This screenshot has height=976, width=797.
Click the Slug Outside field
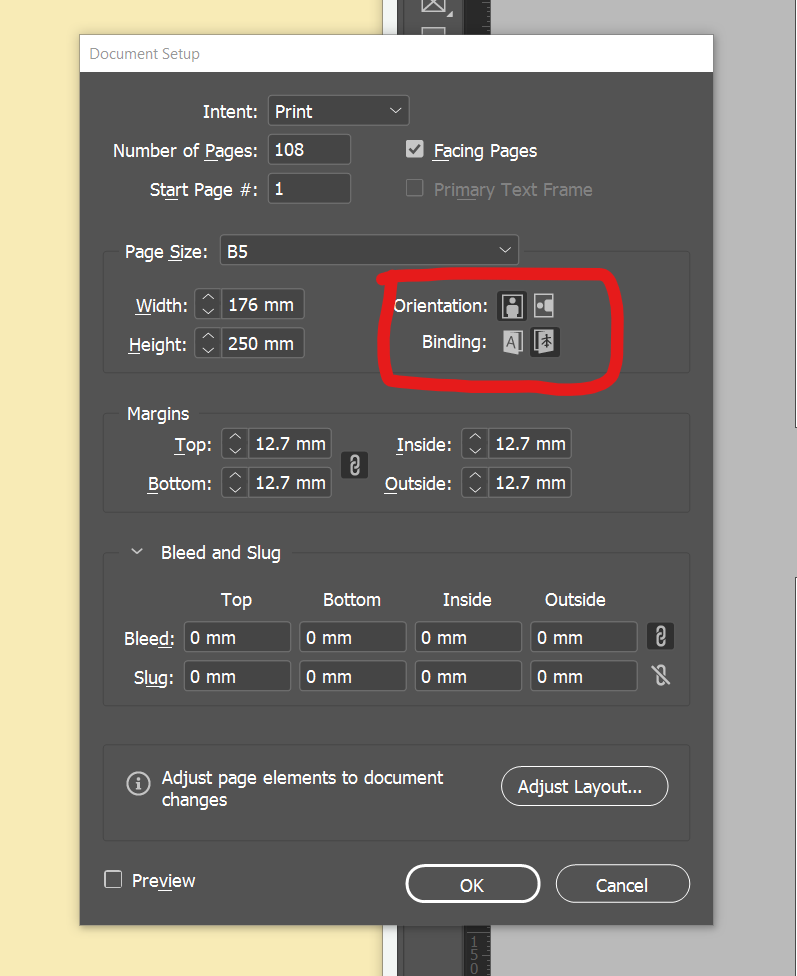(x=584, y=676)
